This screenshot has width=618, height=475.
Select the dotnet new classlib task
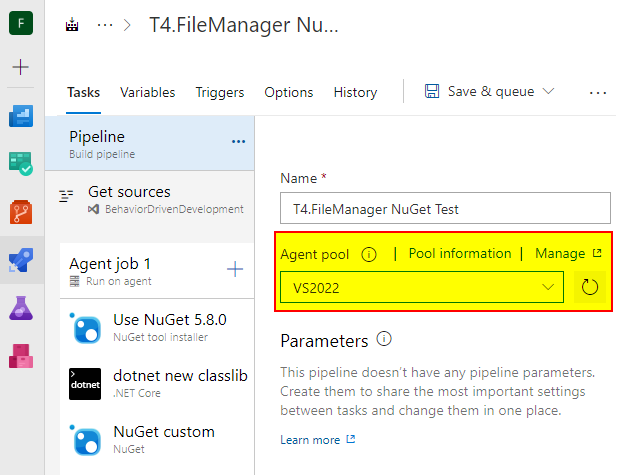pyautogui.click(x=157, y=384)
